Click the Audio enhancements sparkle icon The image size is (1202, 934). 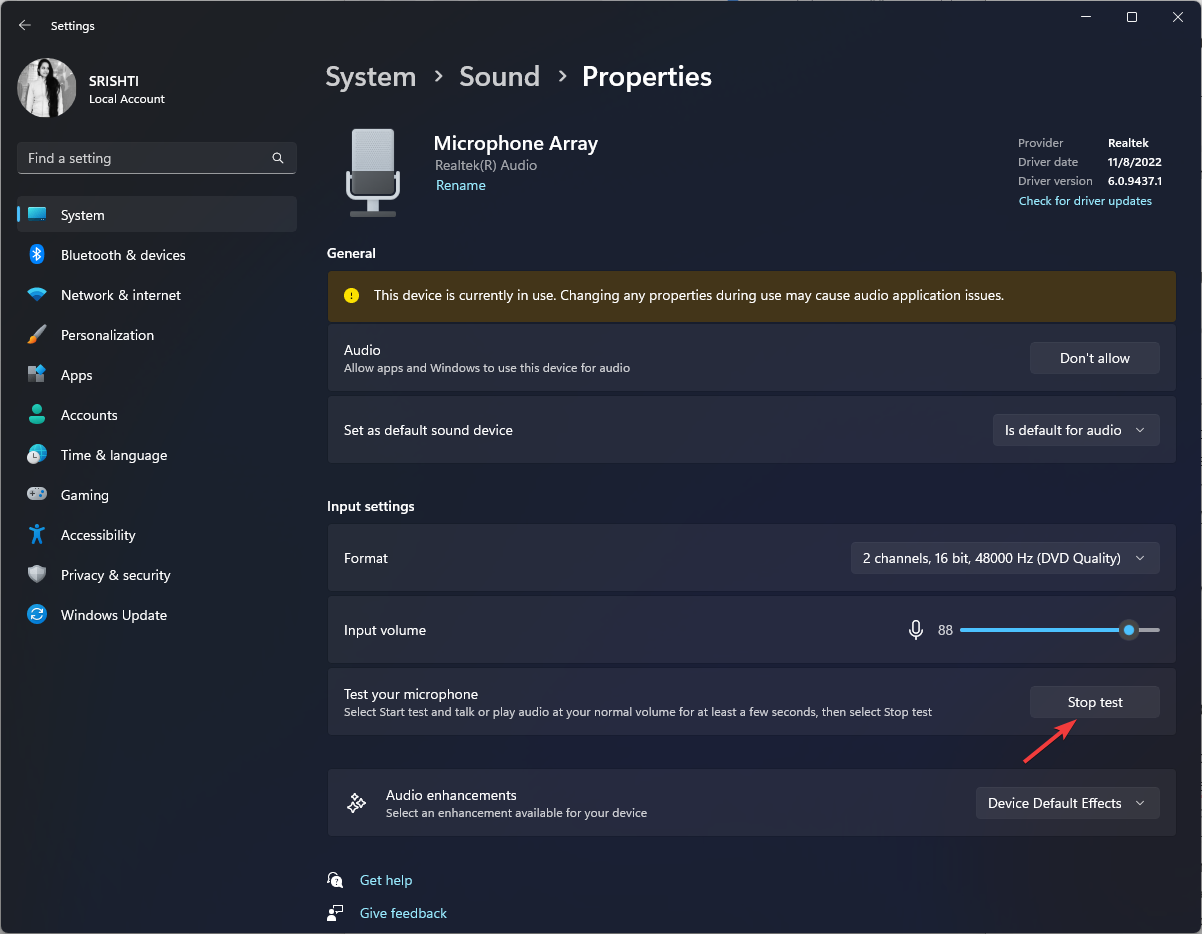[x=355, y=803]
